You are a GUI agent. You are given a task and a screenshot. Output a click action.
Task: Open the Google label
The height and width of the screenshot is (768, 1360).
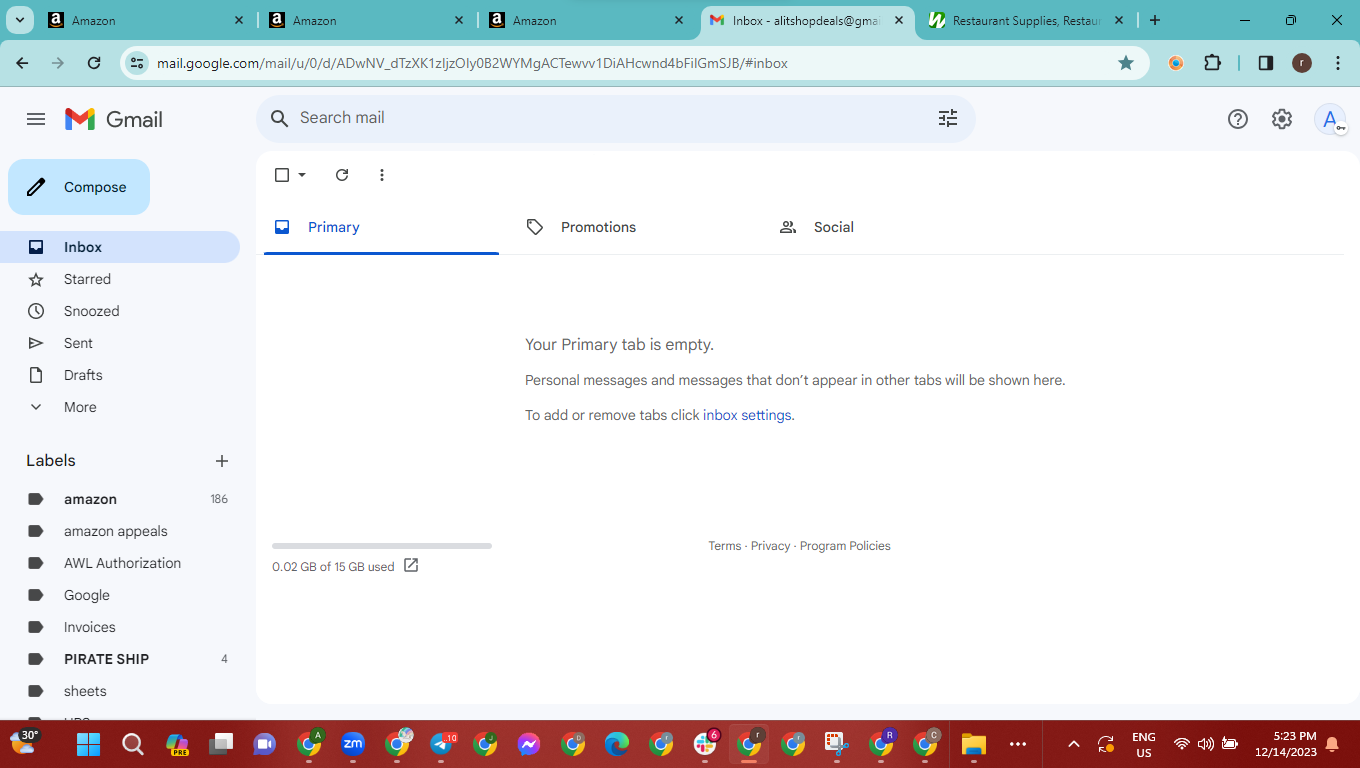120,595
